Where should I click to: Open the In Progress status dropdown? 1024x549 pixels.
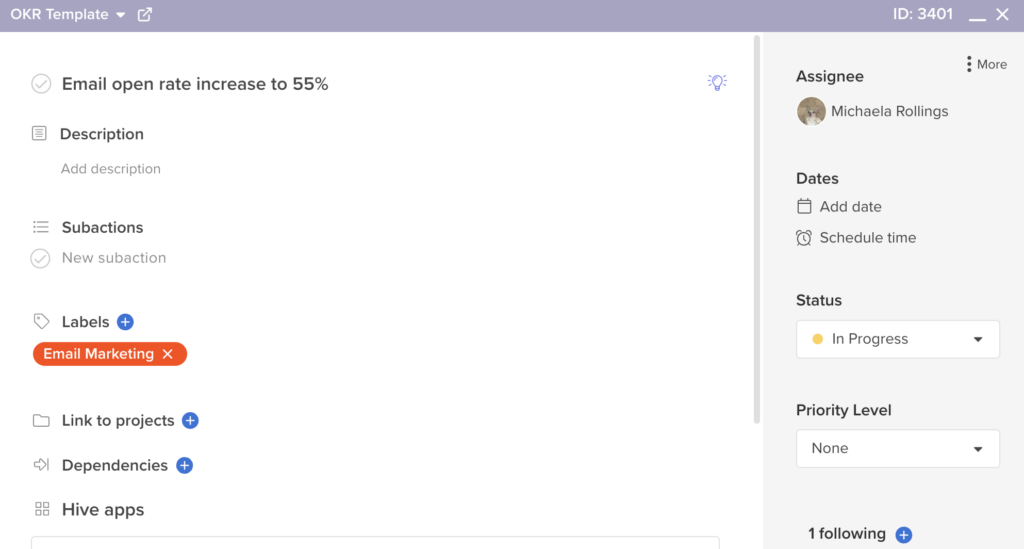pyautogui.click(x=897, y=339)
